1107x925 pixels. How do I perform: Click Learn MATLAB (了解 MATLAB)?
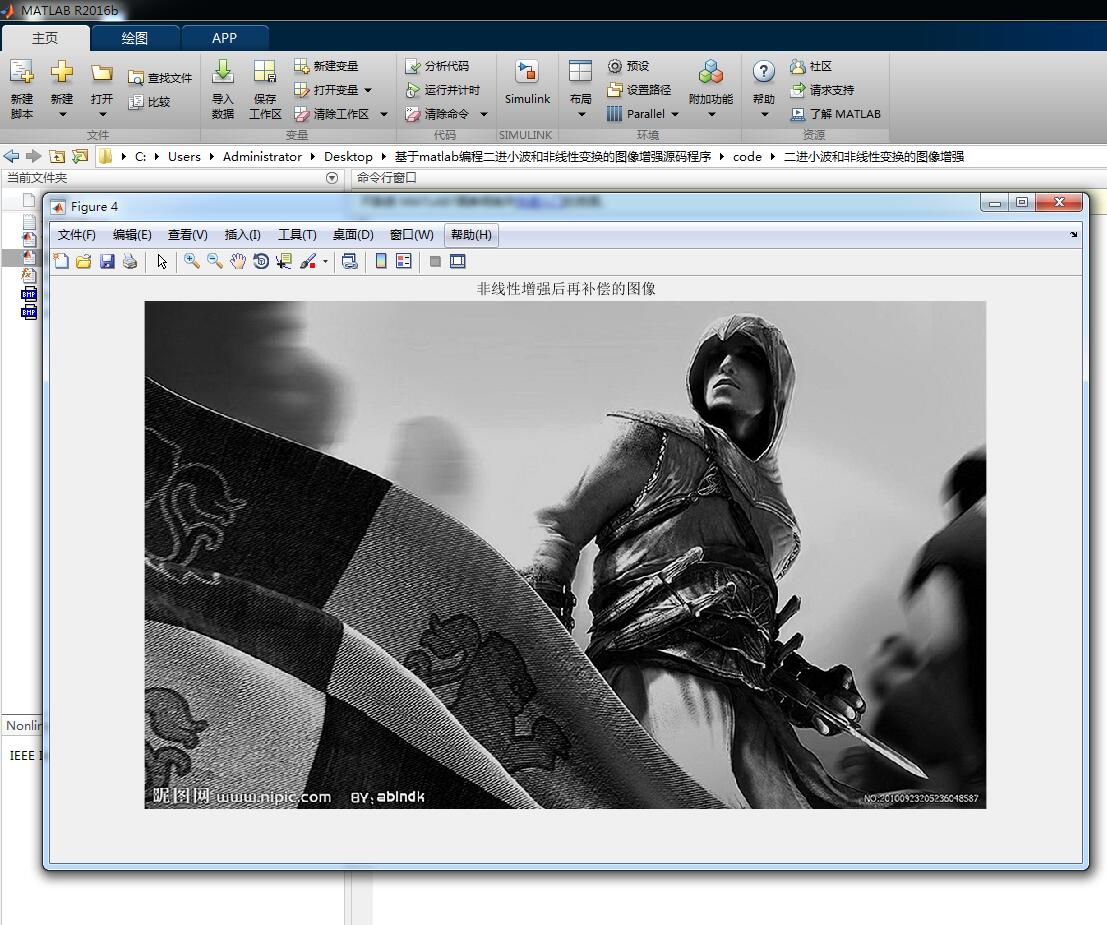tap(836, 114)
